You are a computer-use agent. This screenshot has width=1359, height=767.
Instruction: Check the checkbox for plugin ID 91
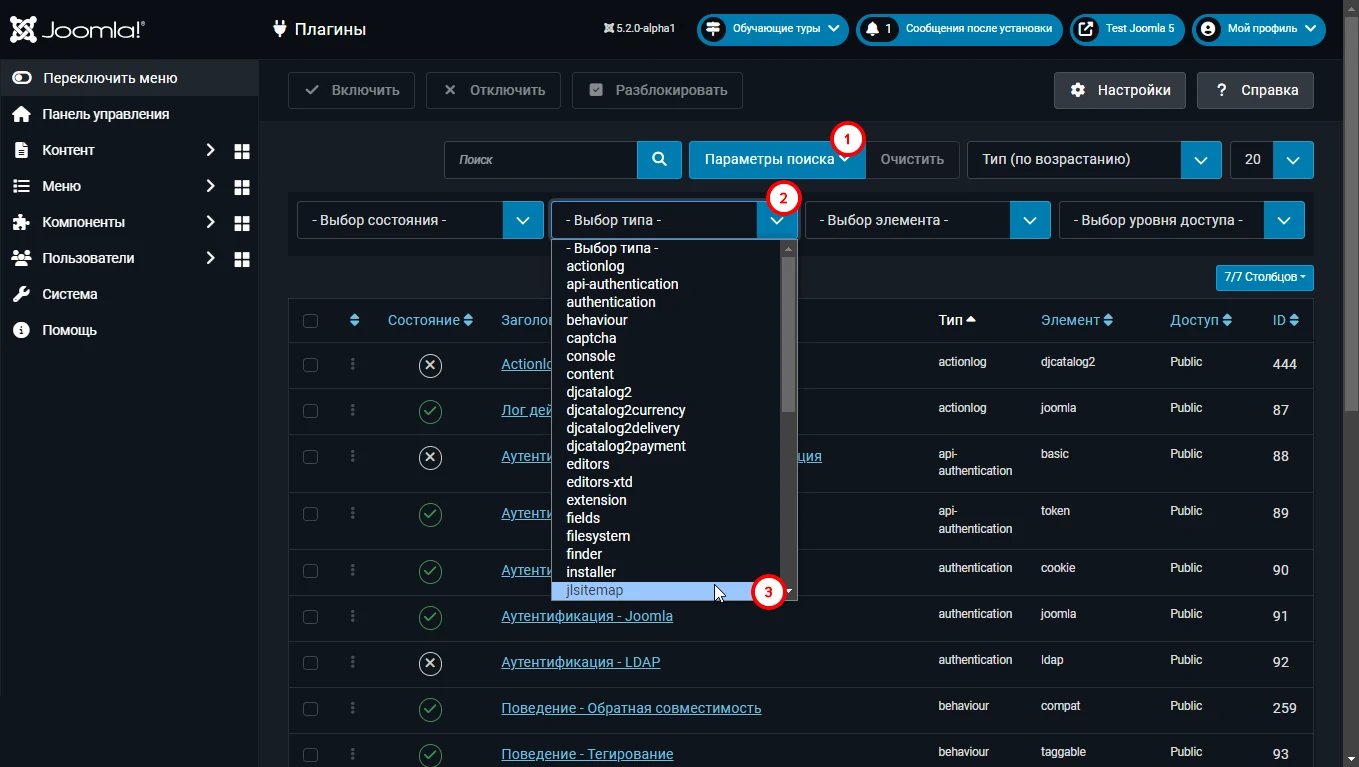point(310,617)
